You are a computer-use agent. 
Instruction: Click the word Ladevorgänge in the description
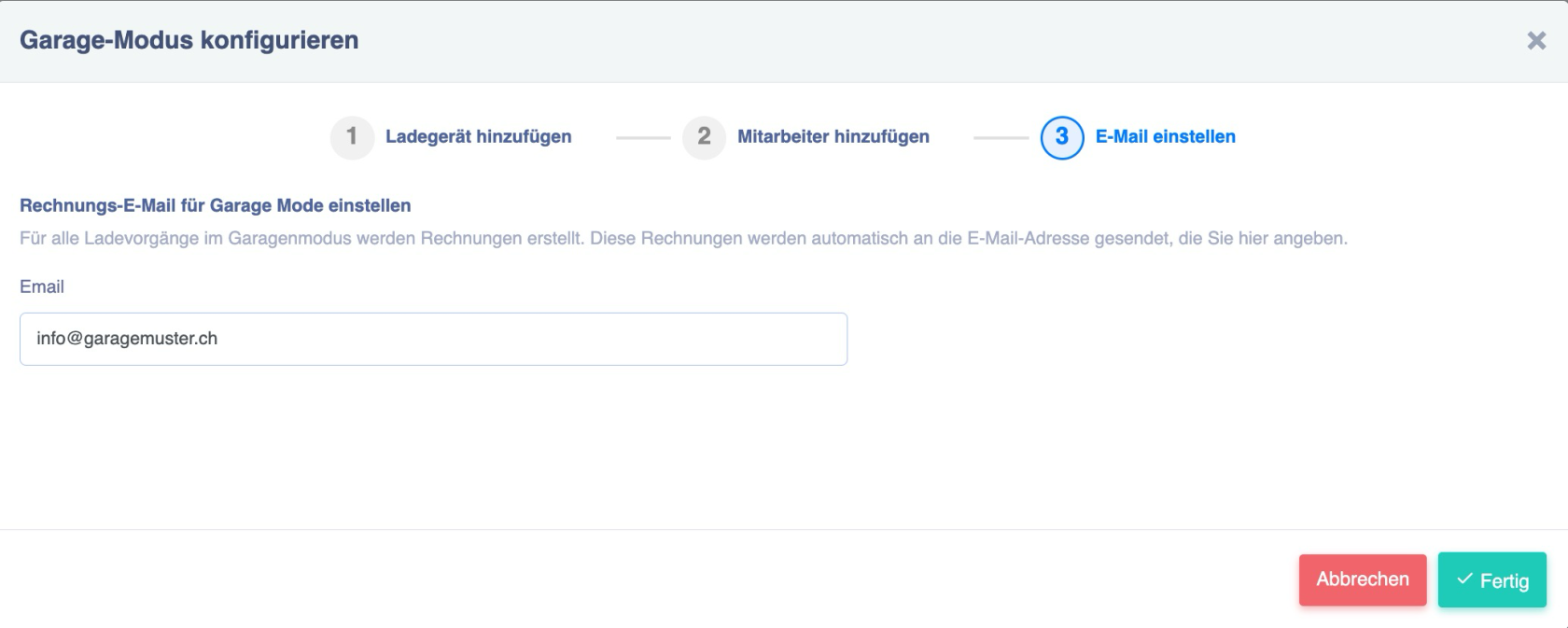coord(142,239)
